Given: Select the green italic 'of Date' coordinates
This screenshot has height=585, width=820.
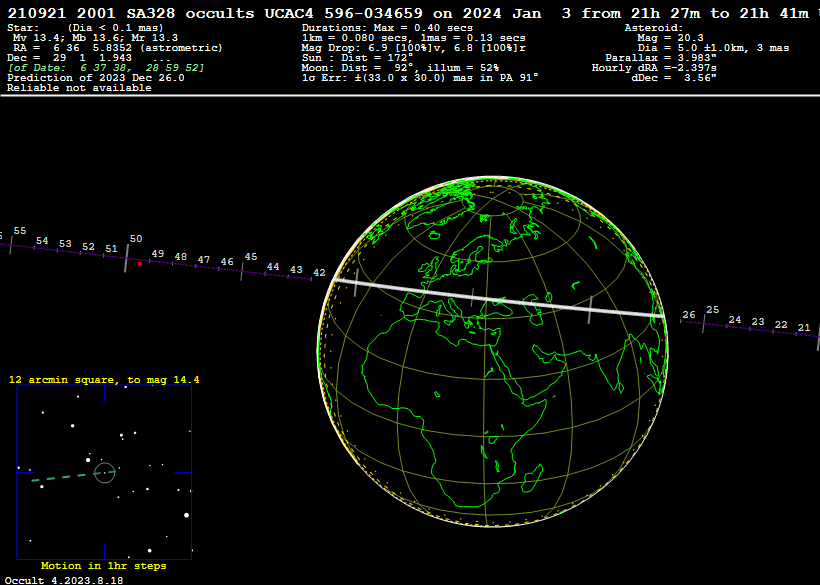Looking at the screenshot, I should pyautogui.click(x=106, y=68).
